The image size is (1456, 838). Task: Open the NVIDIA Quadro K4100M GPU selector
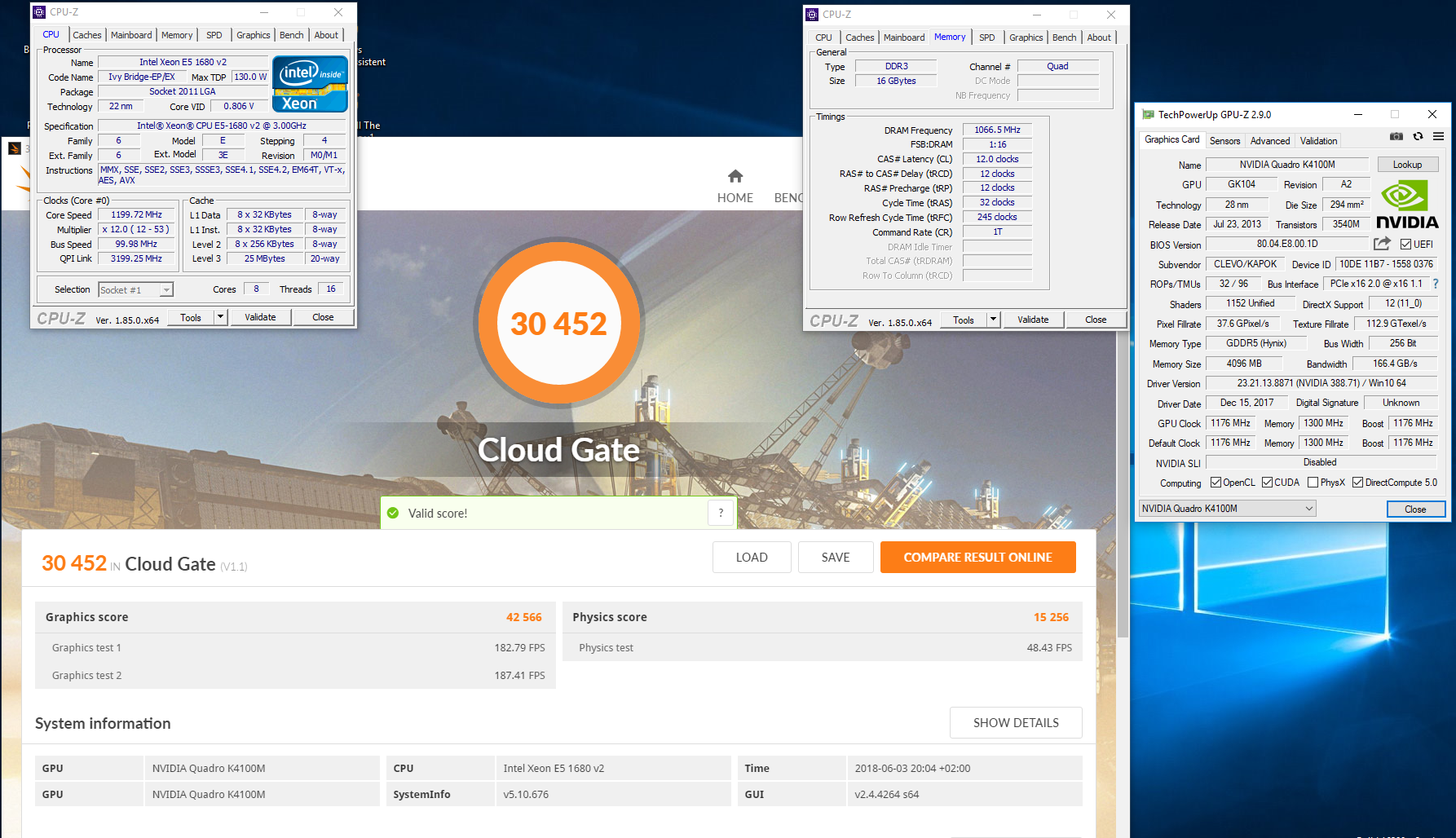click(1227, 509)
